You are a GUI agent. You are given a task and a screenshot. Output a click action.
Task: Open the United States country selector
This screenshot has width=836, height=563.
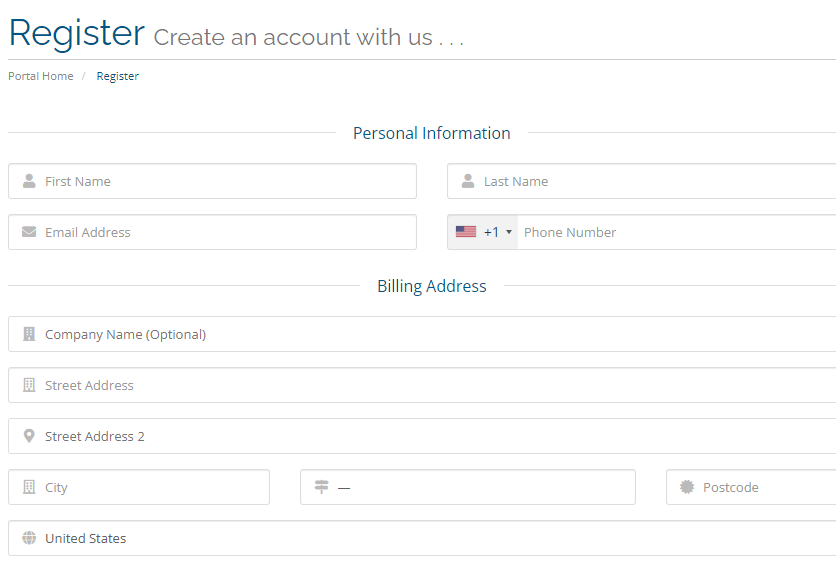[x=422, y=538]
